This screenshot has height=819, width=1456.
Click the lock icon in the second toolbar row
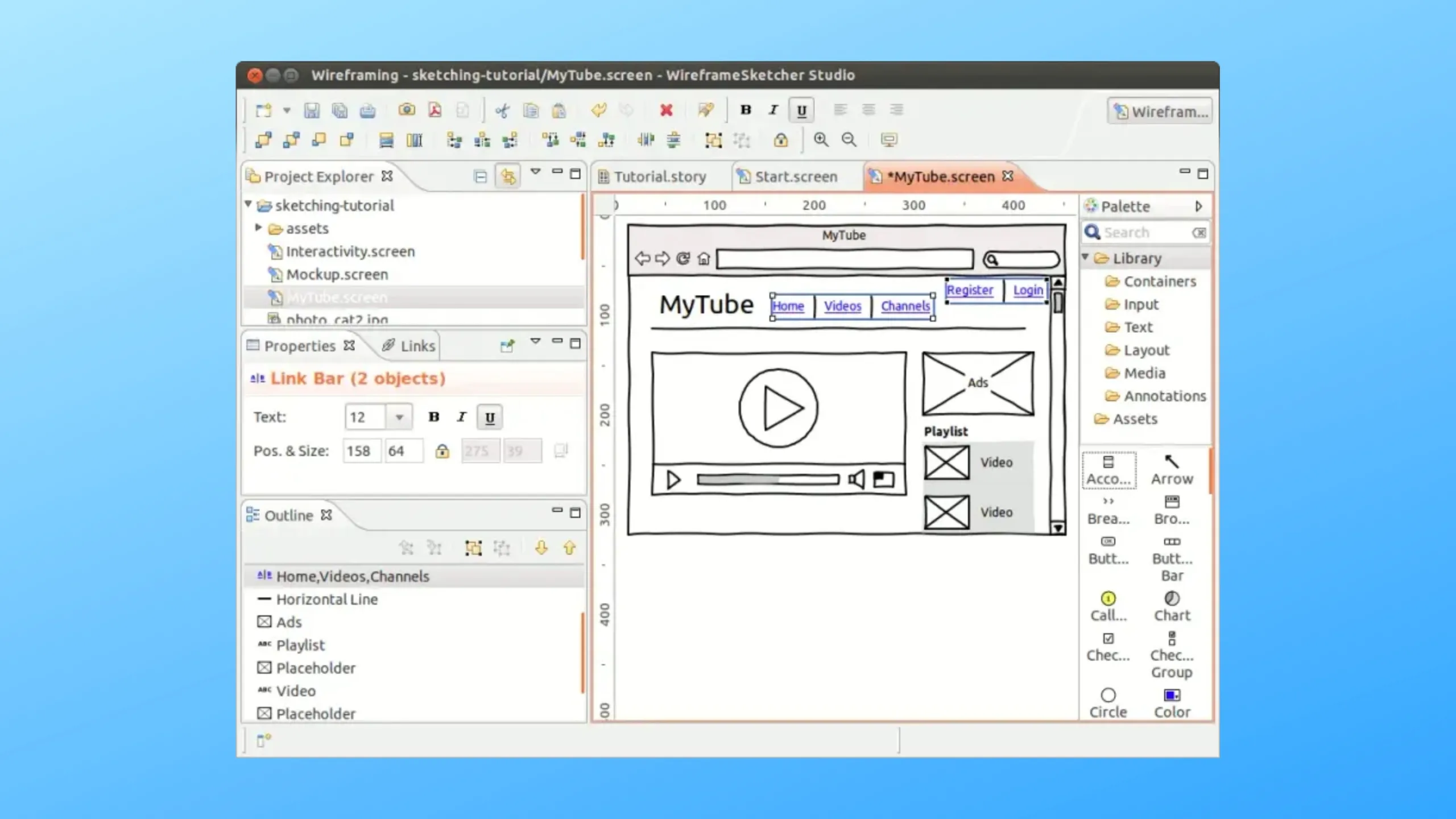pyautogui.click(x=781, y=140)
